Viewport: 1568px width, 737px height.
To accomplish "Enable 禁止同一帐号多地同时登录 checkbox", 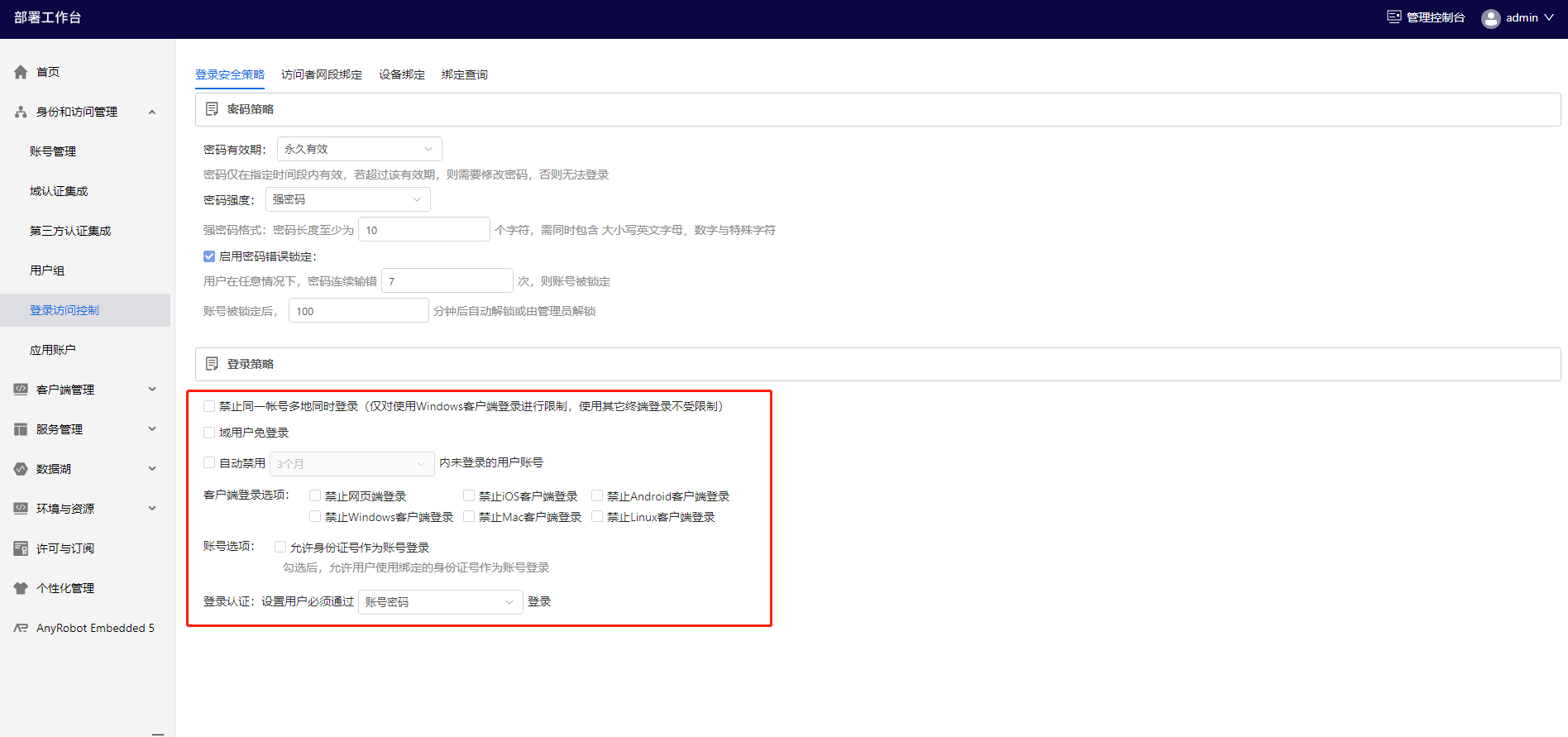I will point(209,406).
